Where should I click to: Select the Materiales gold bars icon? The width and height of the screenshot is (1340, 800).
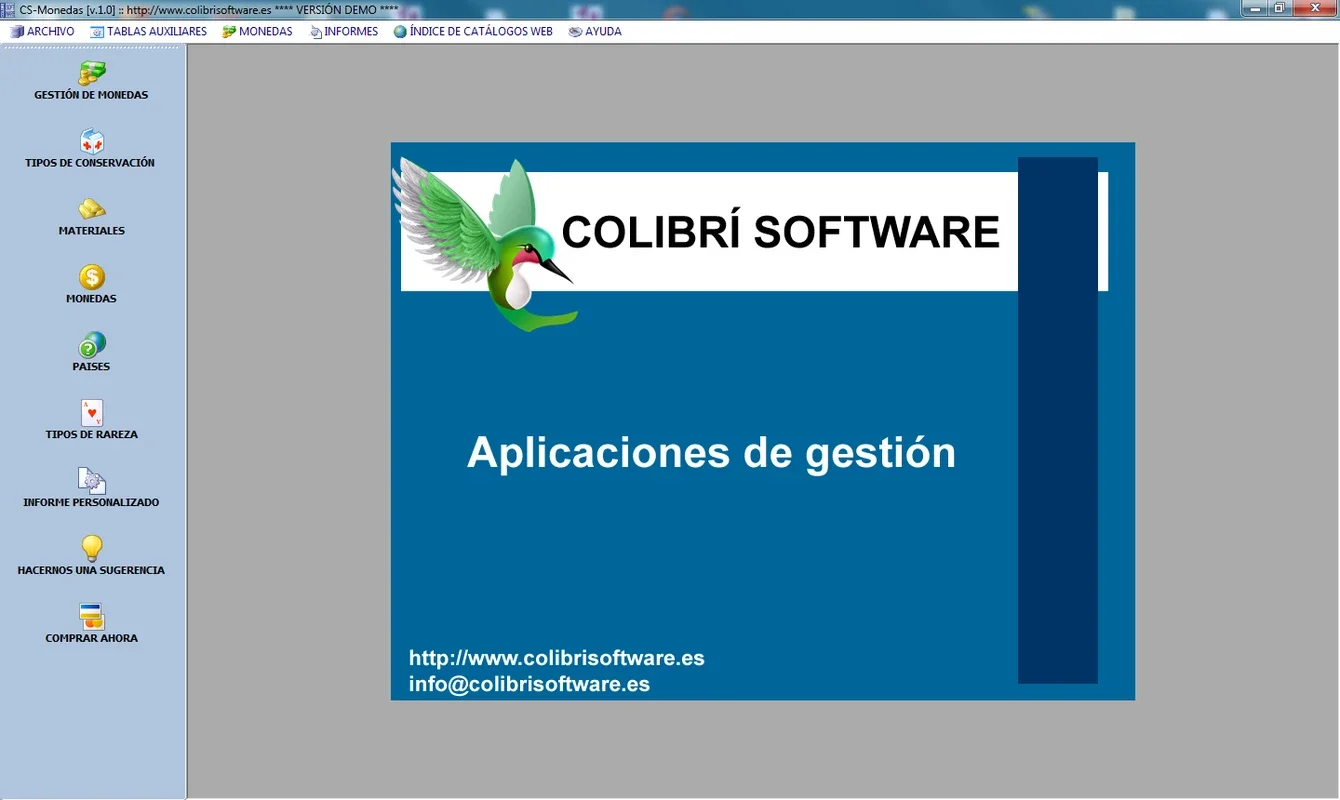92,209
